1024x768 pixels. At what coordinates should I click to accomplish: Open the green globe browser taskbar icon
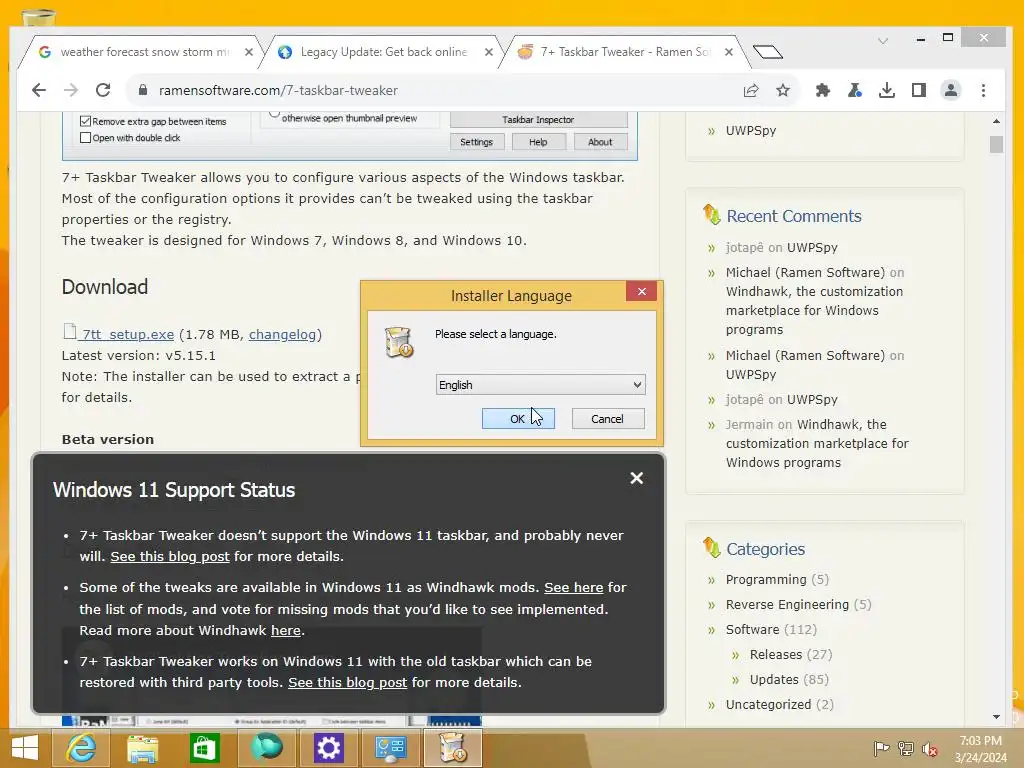pos(266,748)
